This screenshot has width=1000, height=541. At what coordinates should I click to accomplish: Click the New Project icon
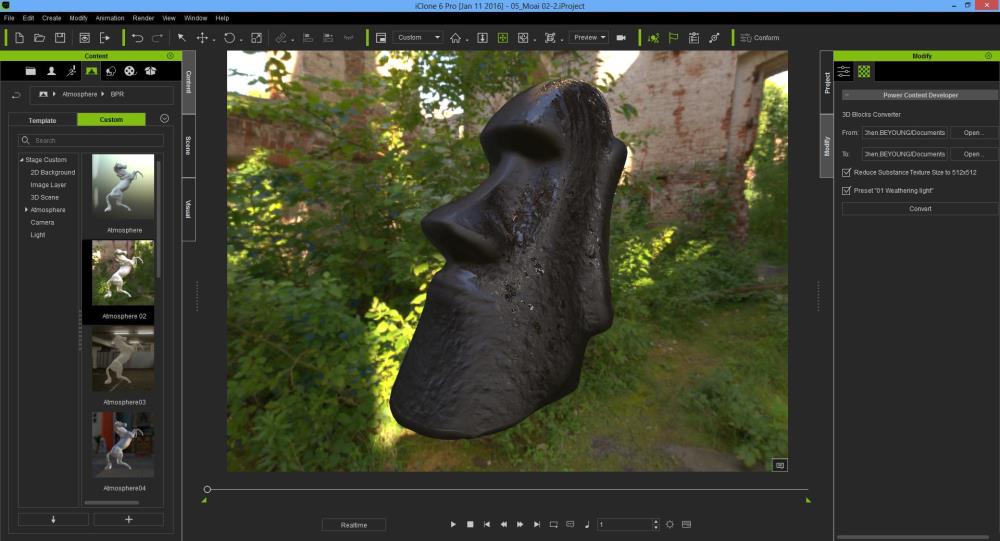tap(19, 38)
